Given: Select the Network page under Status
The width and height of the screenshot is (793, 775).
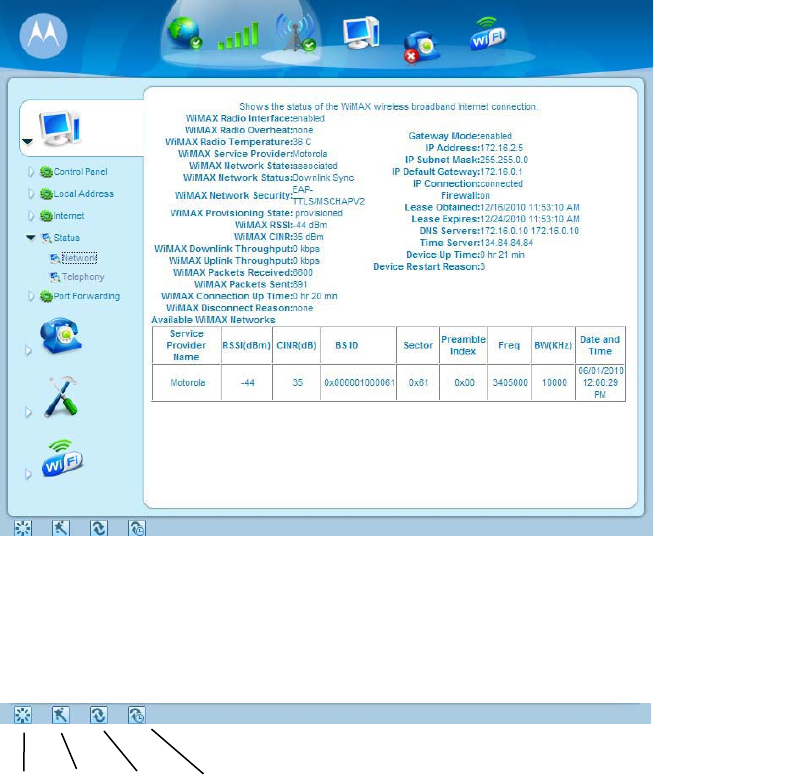Looking at the screenshot, I should pos(79,258).
